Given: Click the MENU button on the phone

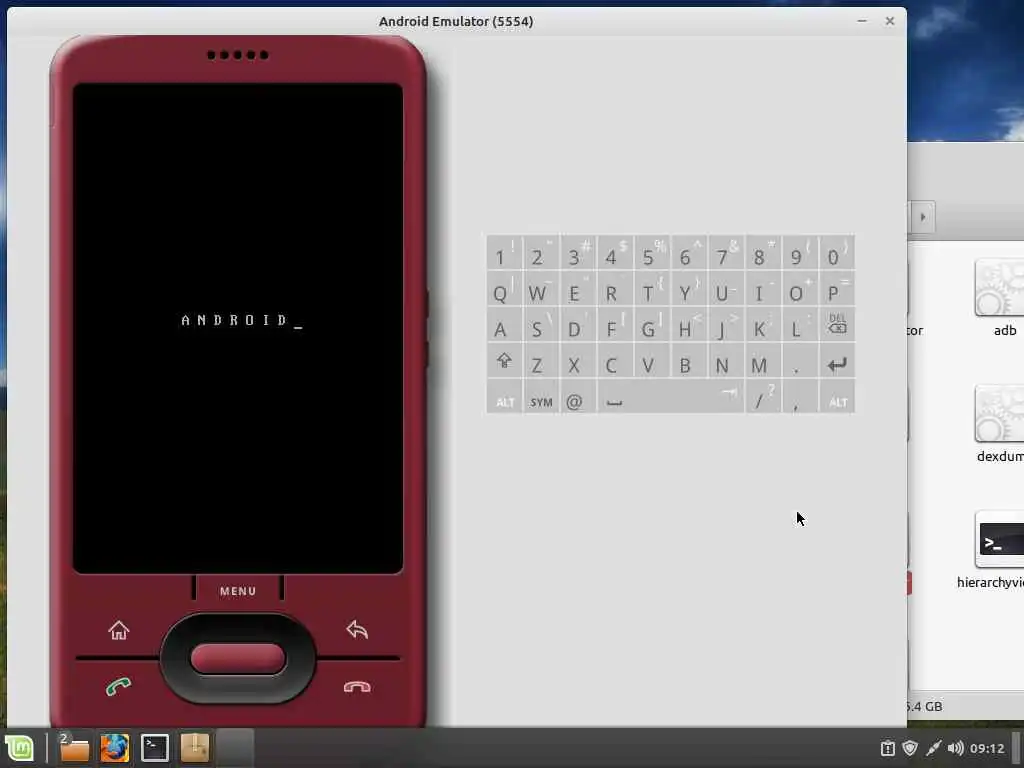Looking at the screenshot, I should 238,590.
